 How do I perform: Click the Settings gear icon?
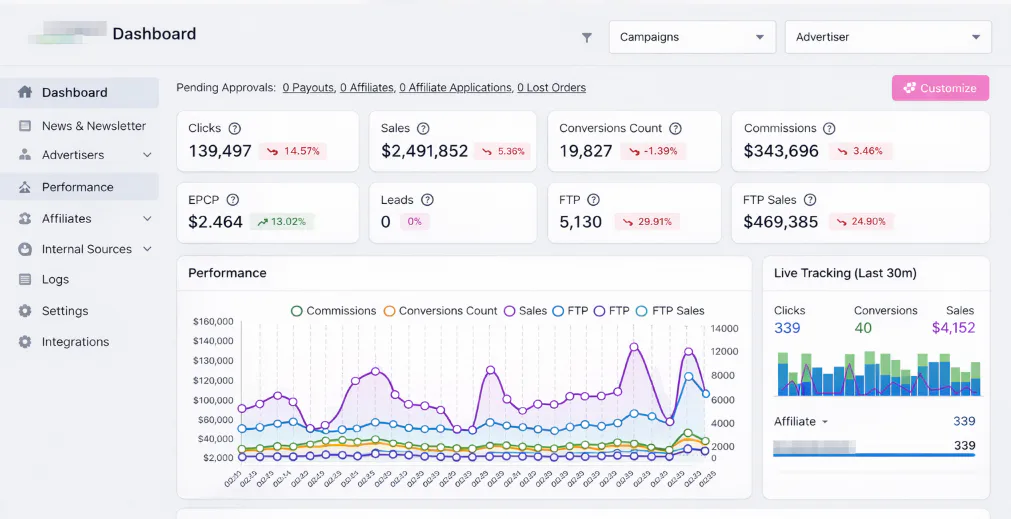(25, 311)
